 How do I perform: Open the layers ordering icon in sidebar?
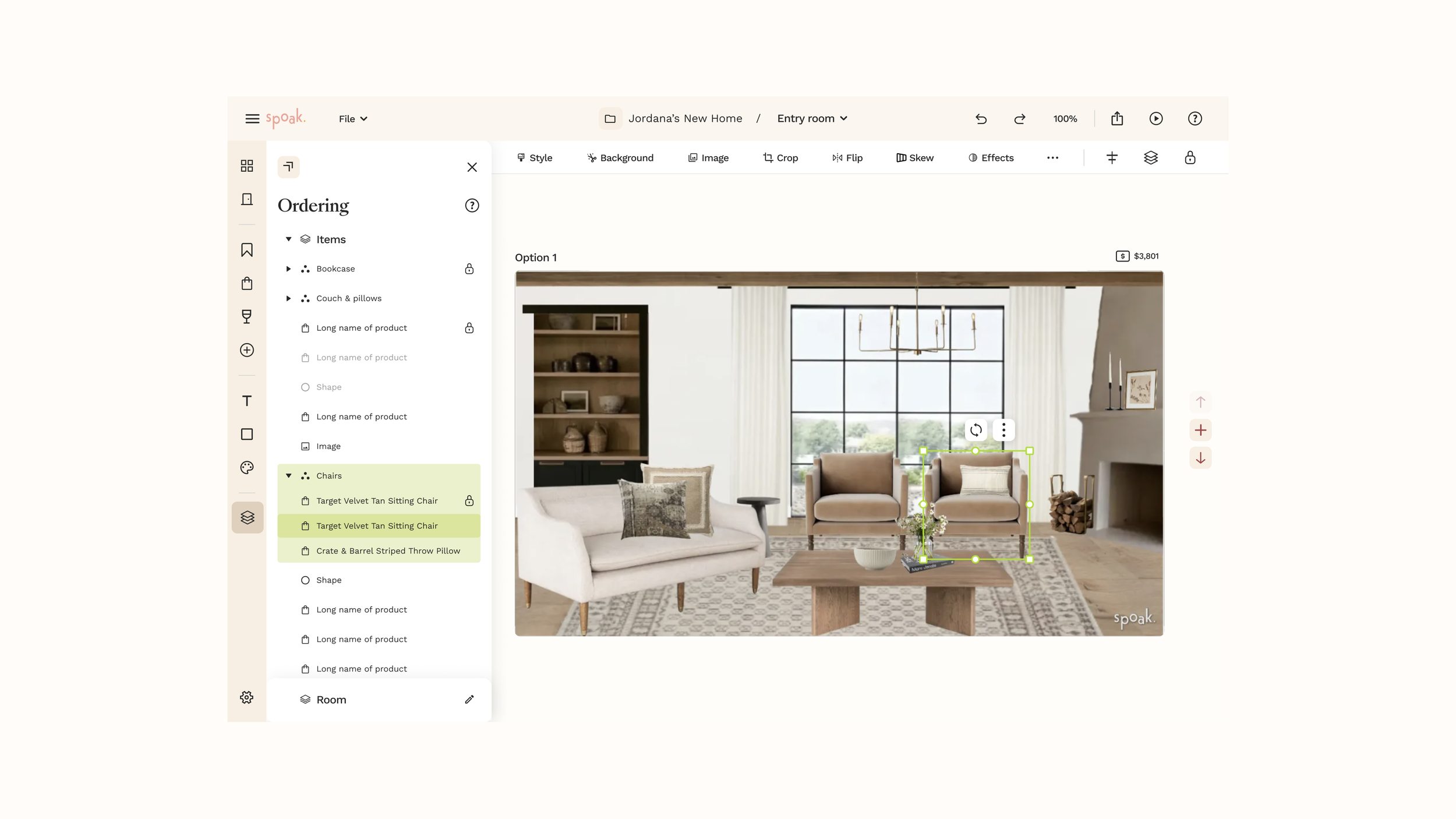click(248, 517)
